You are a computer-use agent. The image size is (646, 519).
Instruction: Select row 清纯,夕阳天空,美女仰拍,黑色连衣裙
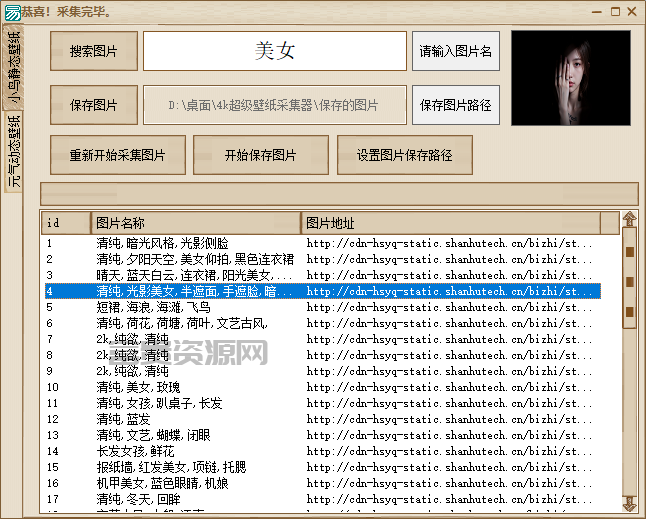coord(323,259)
